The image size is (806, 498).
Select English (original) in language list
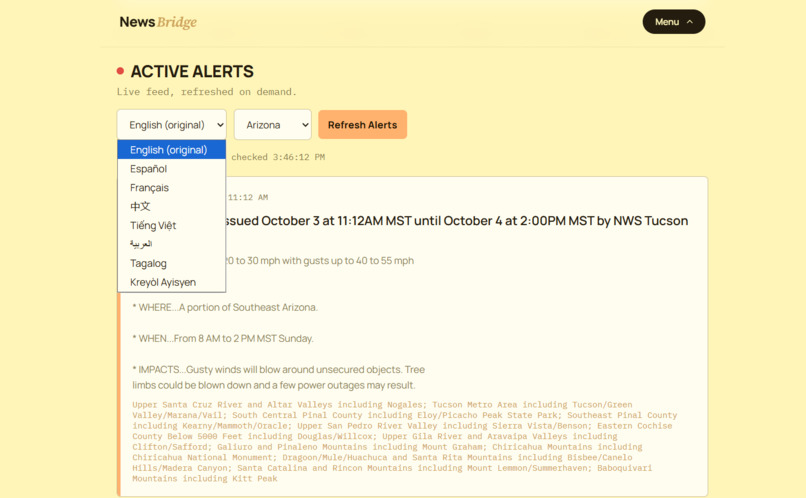pos(172,150)
